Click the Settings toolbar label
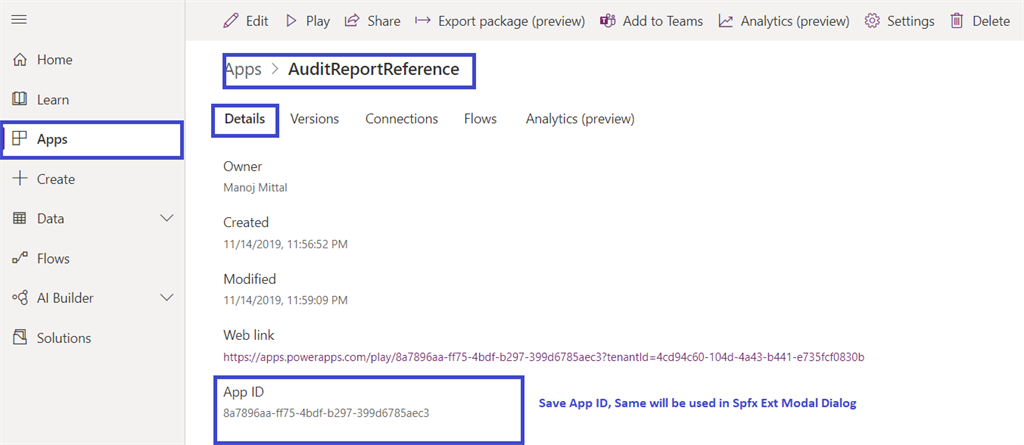This screenshot has width=1024, height=445. [911, 21]
